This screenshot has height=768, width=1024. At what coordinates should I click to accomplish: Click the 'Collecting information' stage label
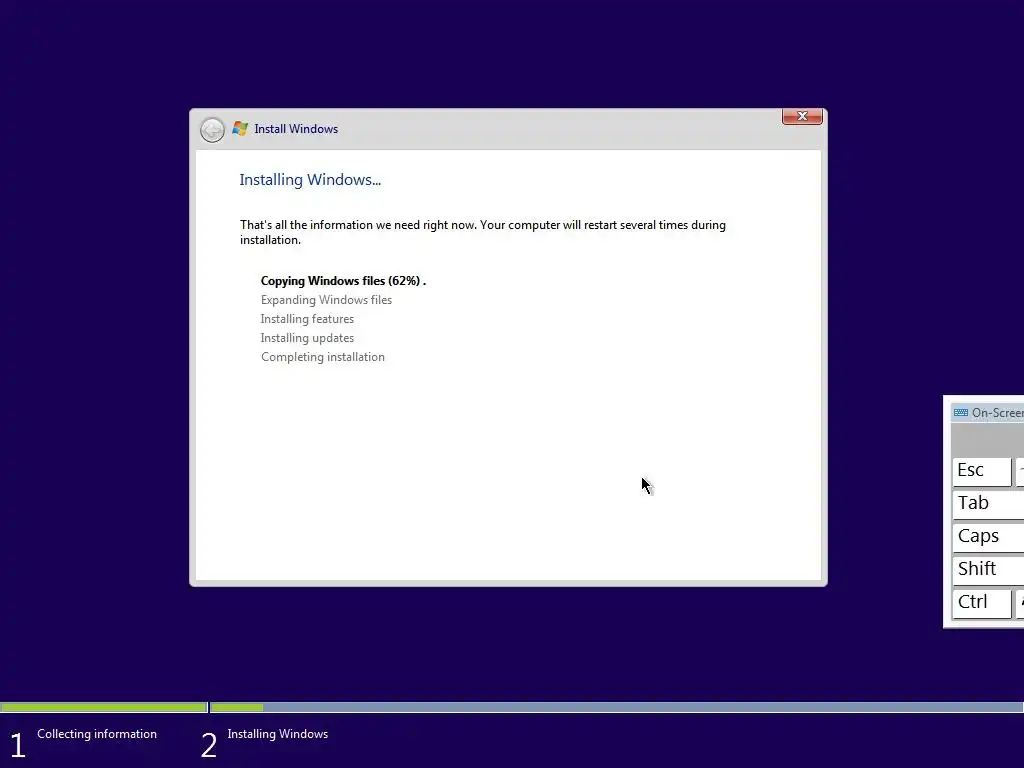97,734
